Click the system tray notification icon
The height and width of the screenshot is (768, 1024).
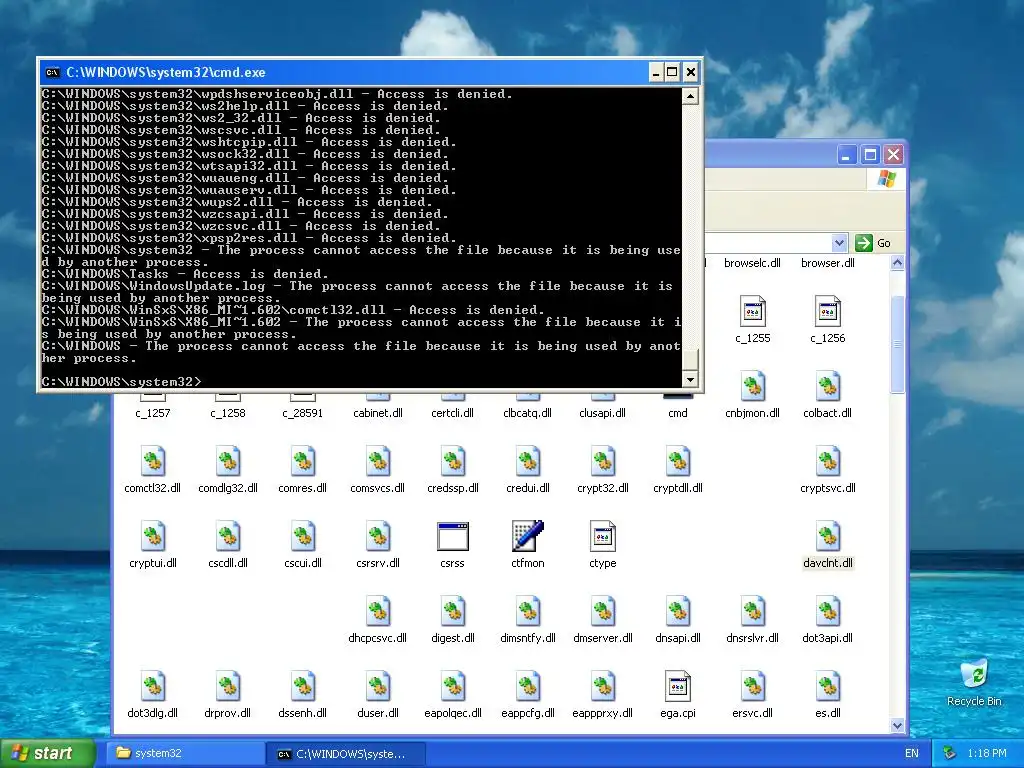pyautogui.click(x=950, y=754)
